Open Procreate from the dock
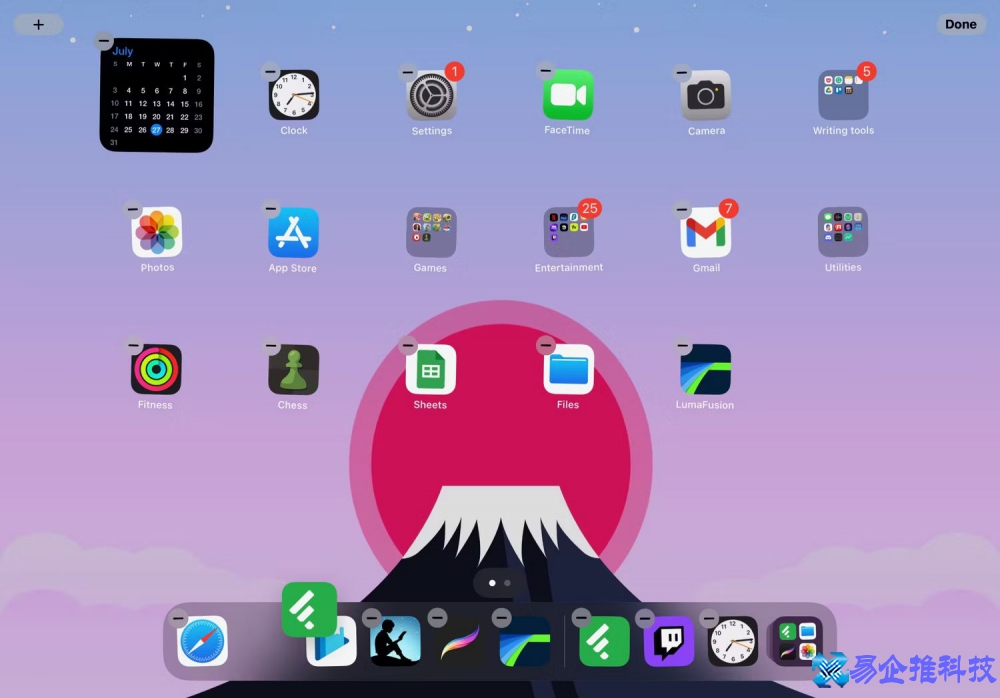The height and width of the screenshot is (698, 1000). click(458, 640)
